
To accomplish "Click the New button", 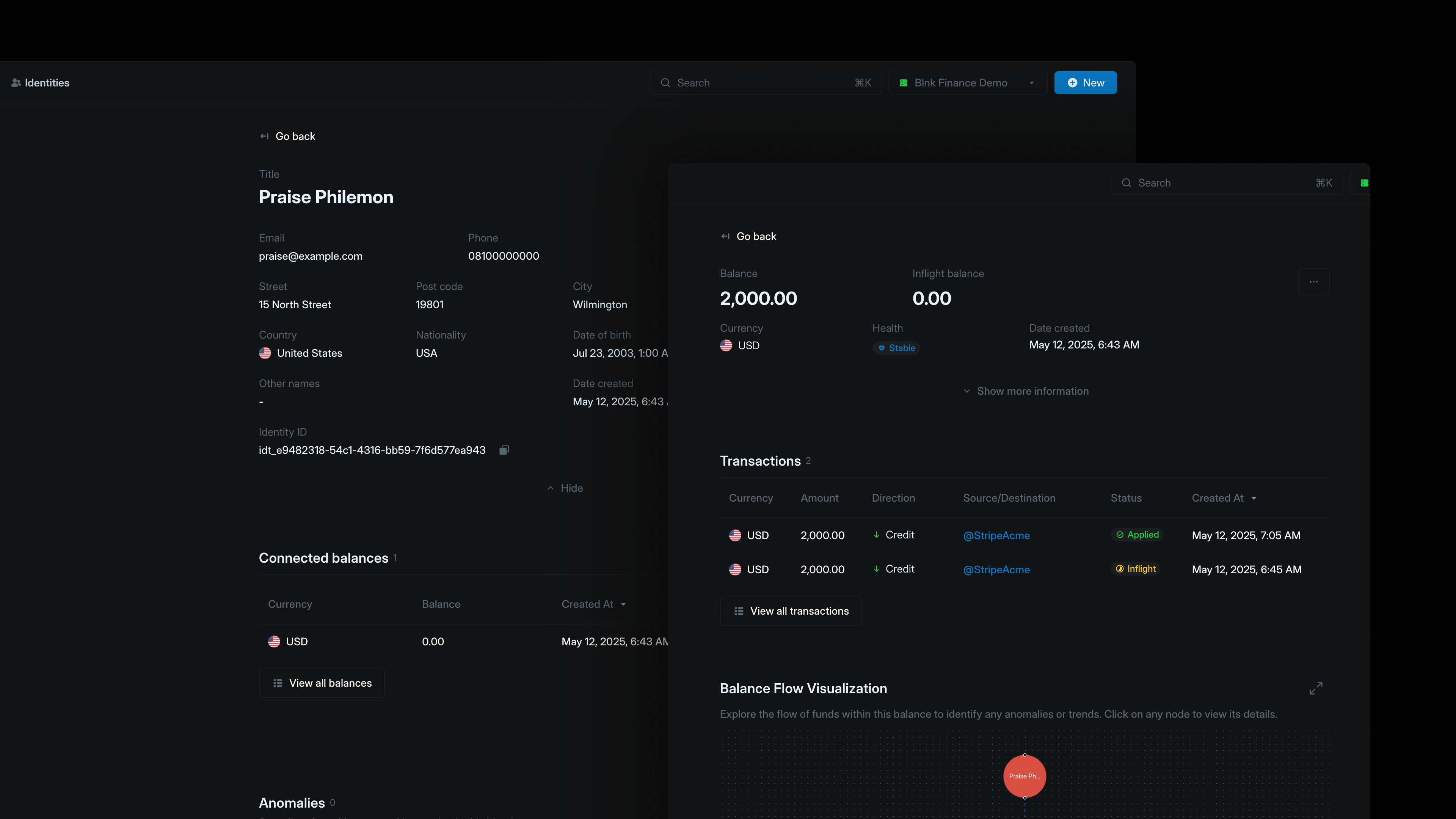I will tap(1085, 83).
